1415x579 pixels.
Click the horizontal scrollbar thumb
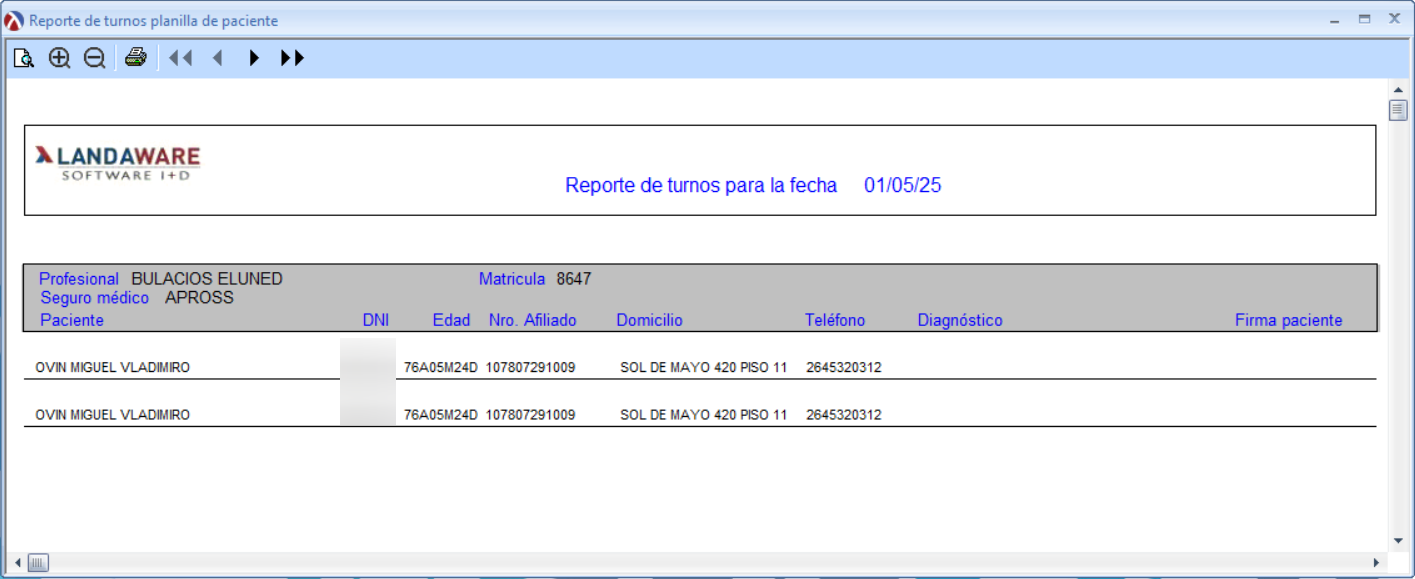[x=37, y=563]
